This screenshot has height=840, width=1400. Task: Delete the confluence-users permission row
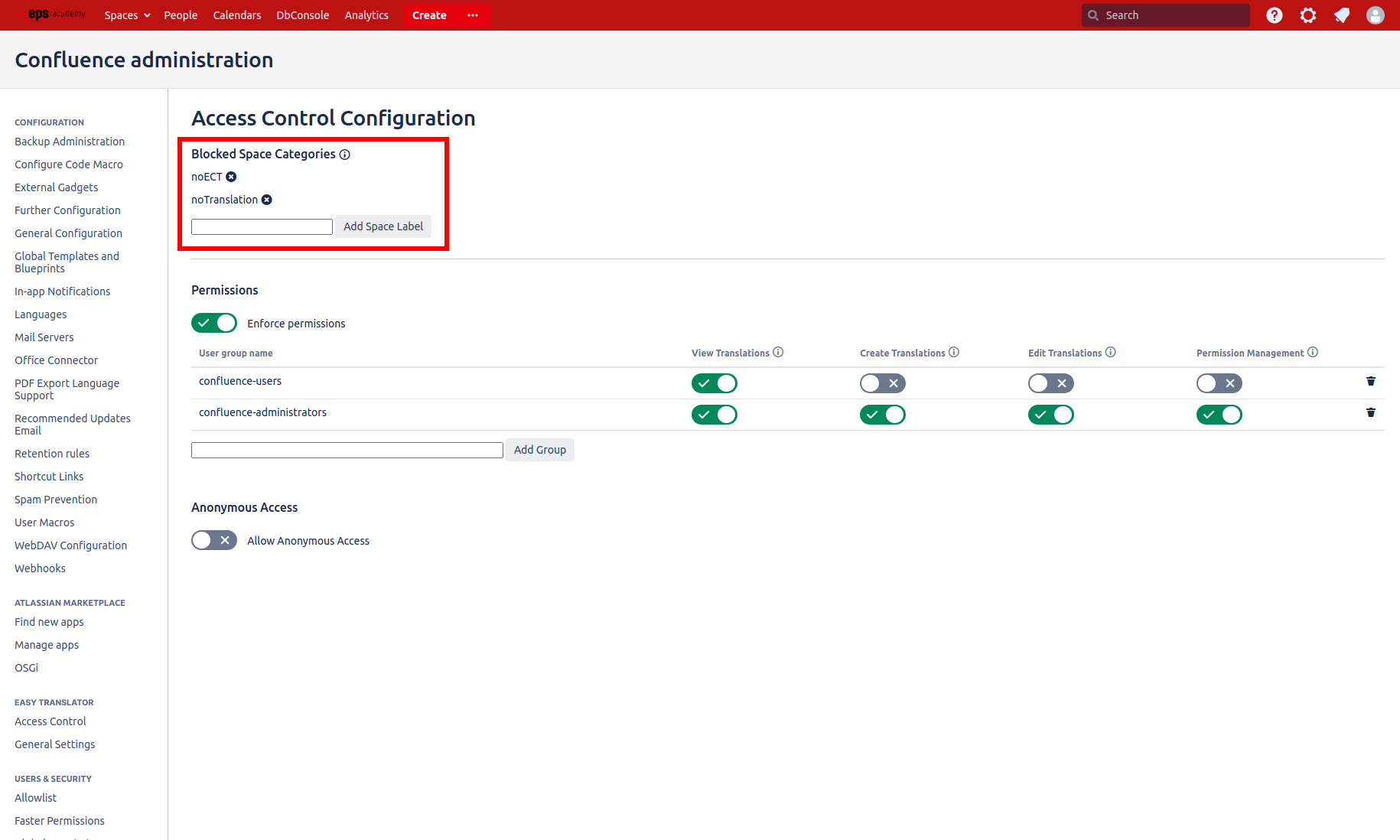pos(1370,381)
